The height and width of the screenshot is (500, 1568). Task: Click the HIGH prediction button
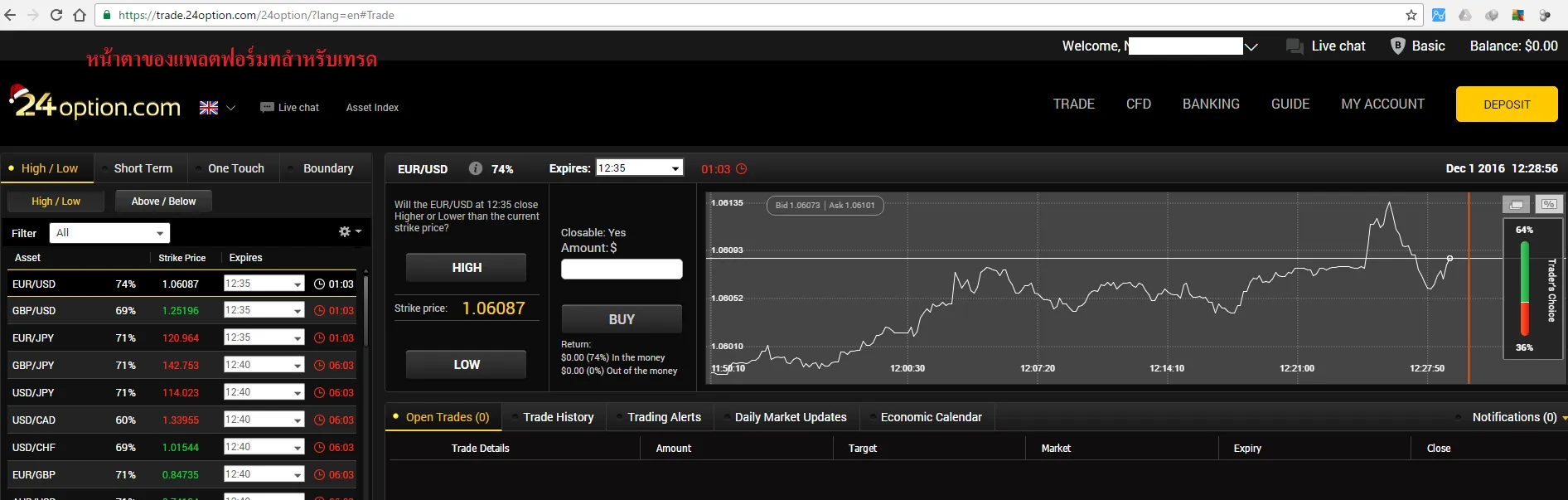pyautogui.click(x=466, y=268)
